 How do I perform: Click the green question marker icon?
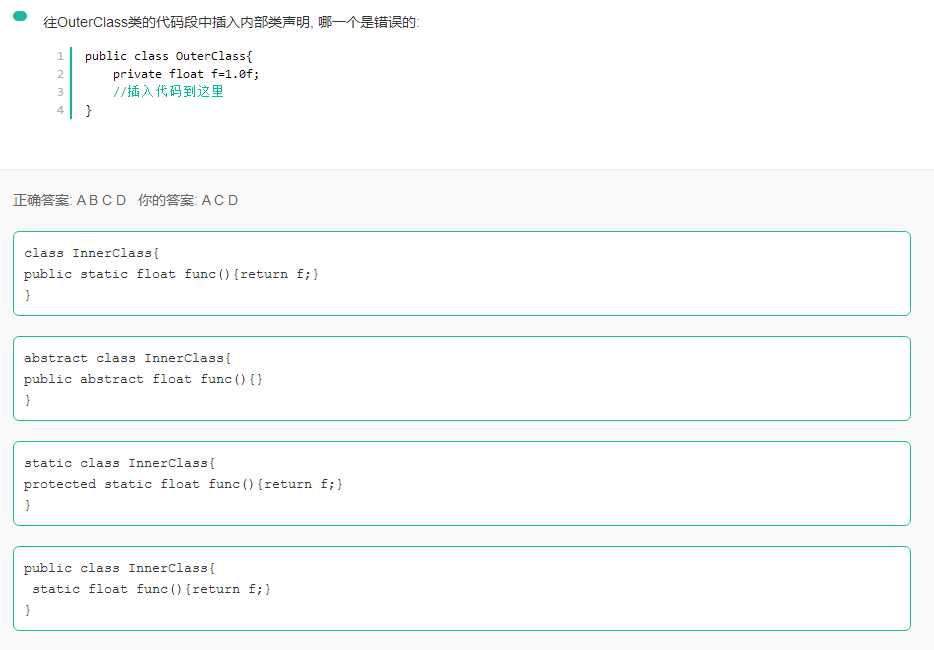tap(20, 16)
